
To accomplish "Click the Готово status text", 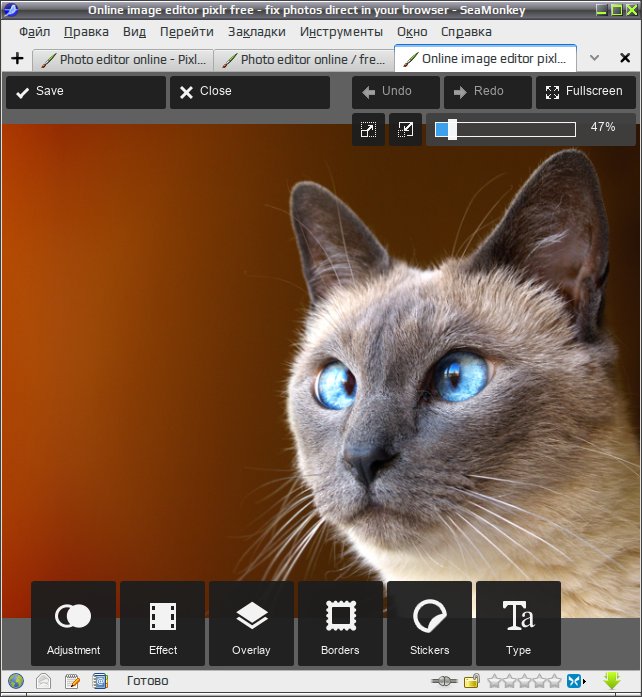I will tap(148, 681).
